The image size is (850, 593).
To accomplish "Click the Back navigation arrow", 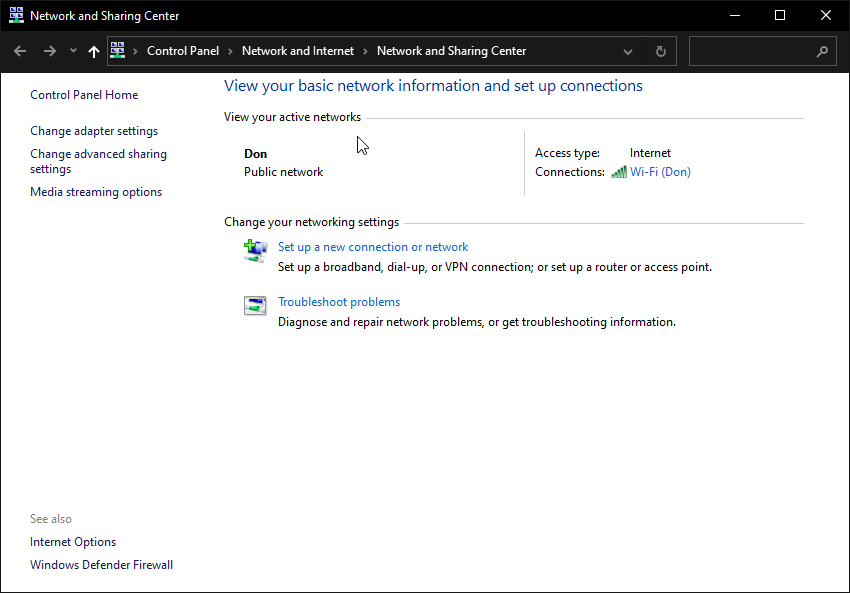I will (20, 51).
